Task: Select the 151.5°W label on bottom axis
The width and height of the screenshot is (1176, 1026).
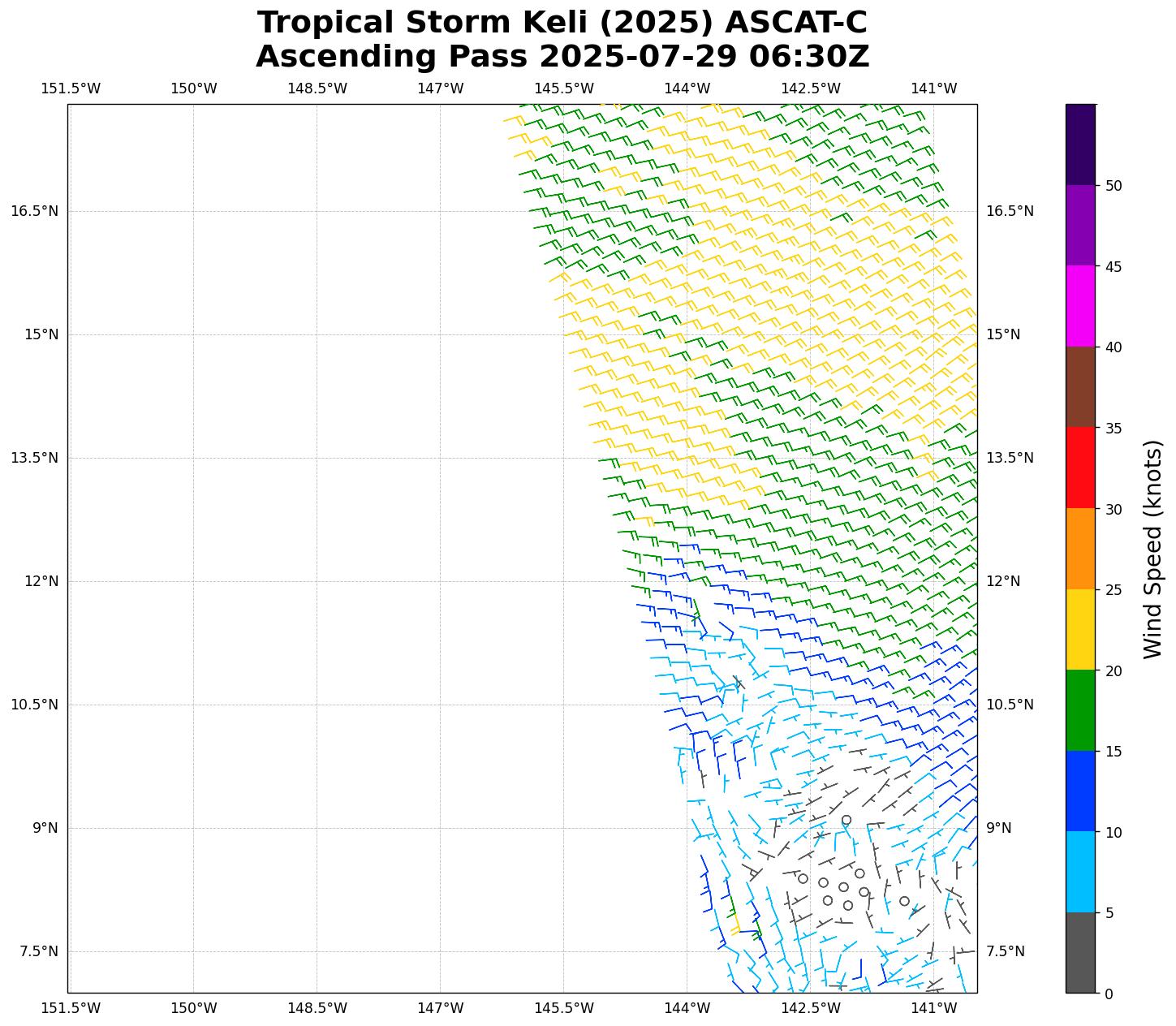Action: [x=71, y=1008]
